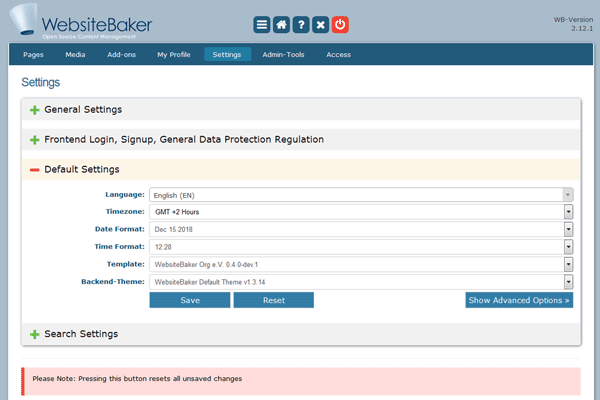Go to home via house icon

pyautogui.click(x=284, y=25)
